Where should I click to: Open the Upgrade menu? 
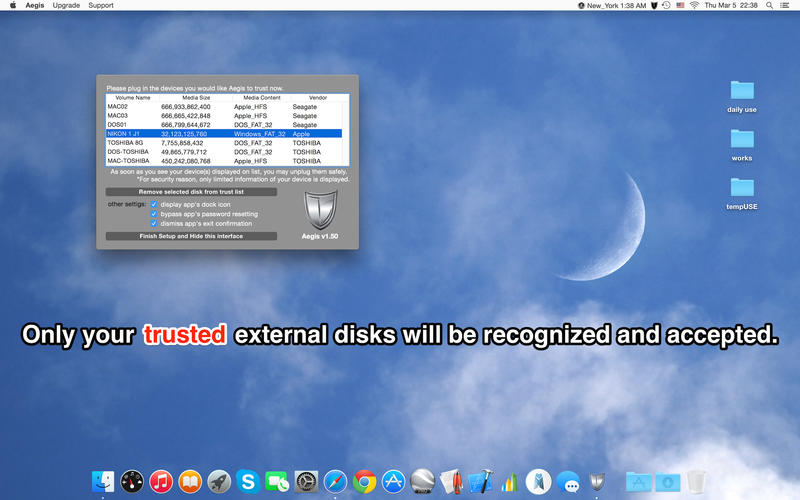click(66, 5)
